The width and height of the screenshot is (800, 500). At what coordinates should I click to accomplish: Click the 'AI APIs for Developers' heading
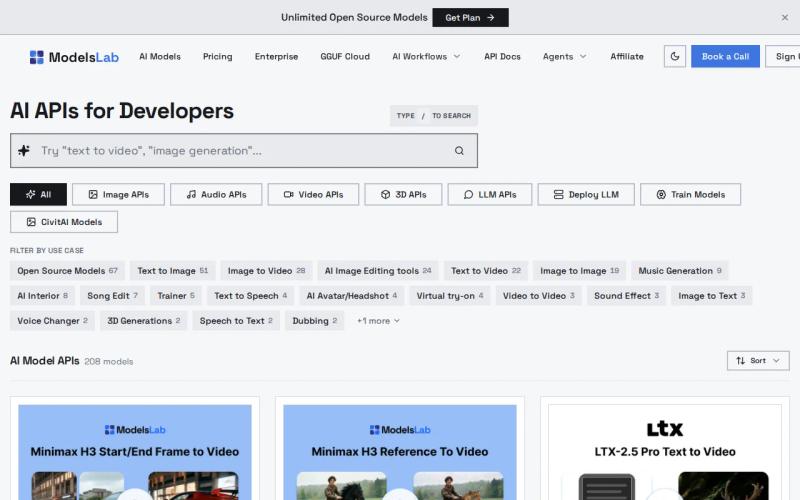tap(122, 111)
